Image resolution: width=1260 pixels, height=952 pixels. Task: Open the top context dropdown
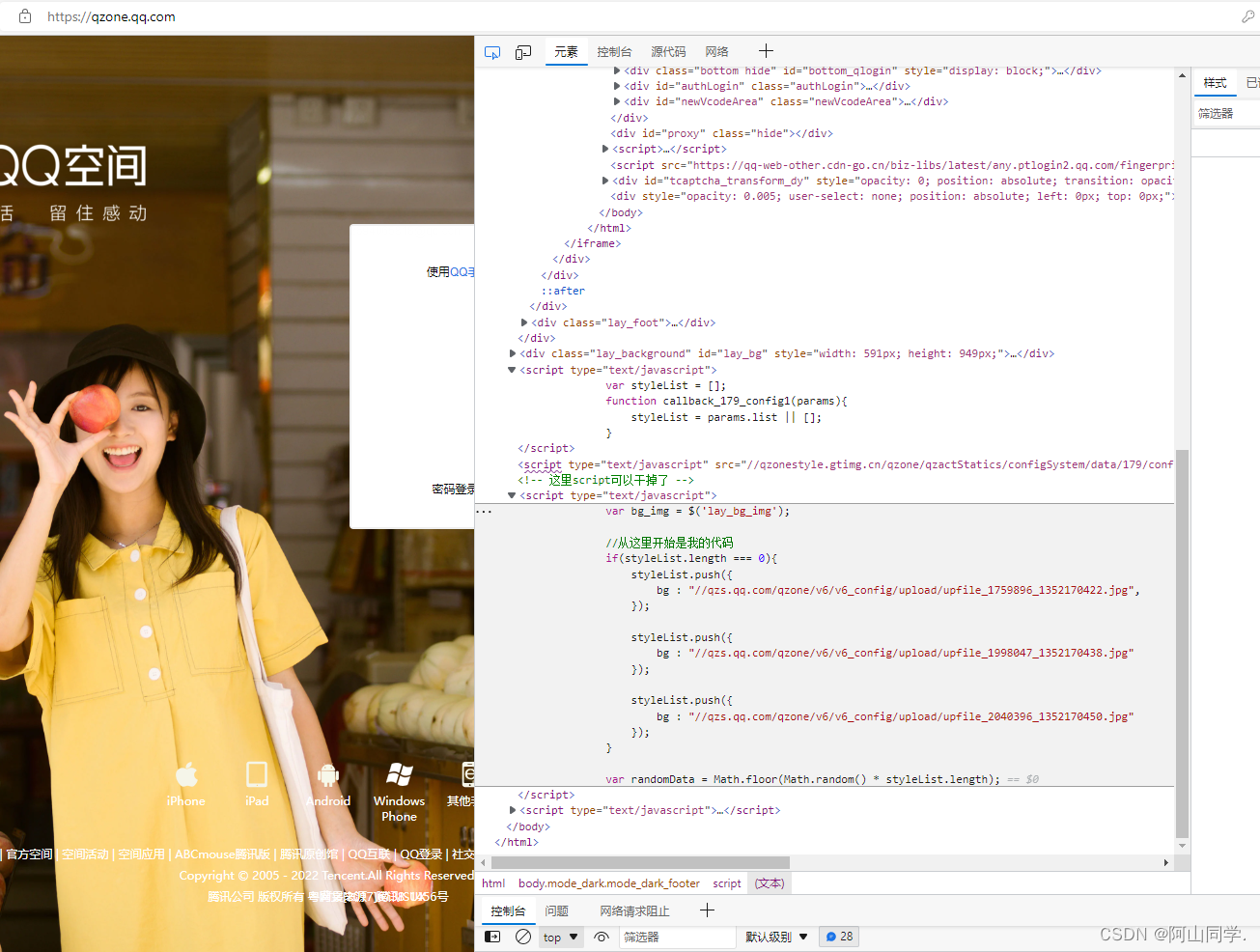point(561,937)
